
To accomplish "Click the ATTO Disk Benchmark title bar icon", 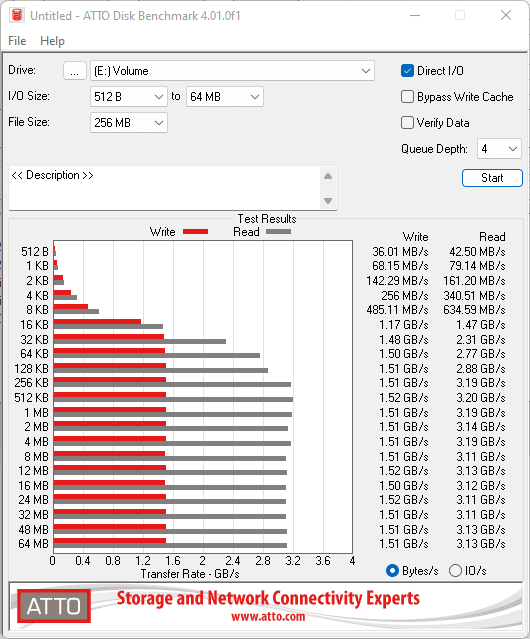I will point(17,15).
